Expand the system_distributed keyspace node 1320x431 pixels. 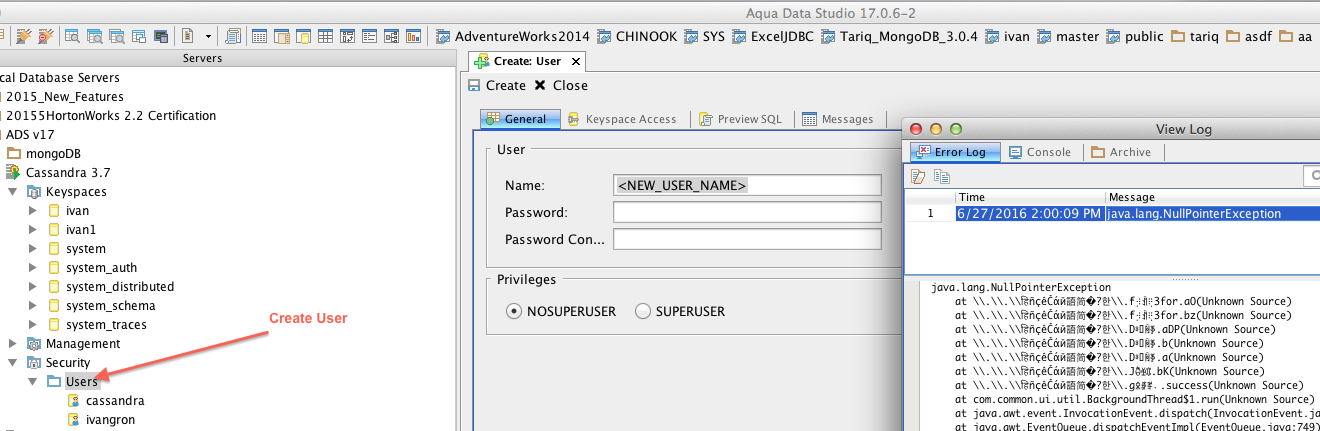(33, 286)
